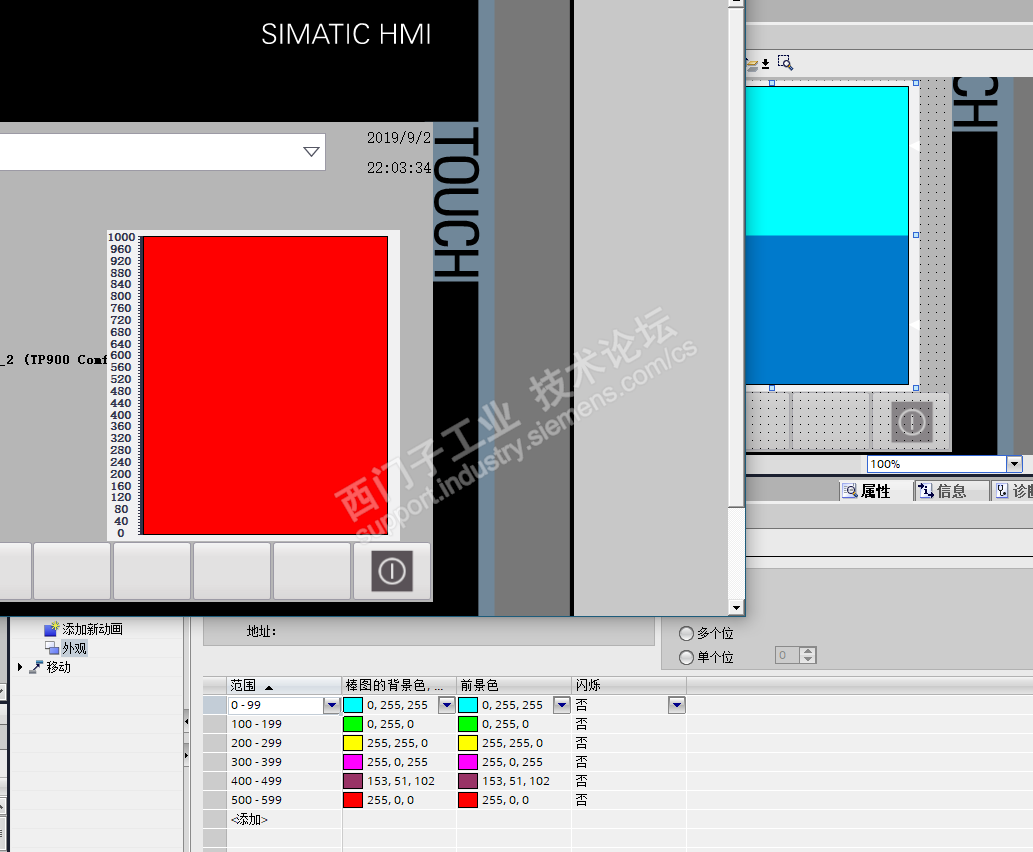1033x852 pixels.
Task: Click the 0 - 99 range input field
Action: (276, 705)
